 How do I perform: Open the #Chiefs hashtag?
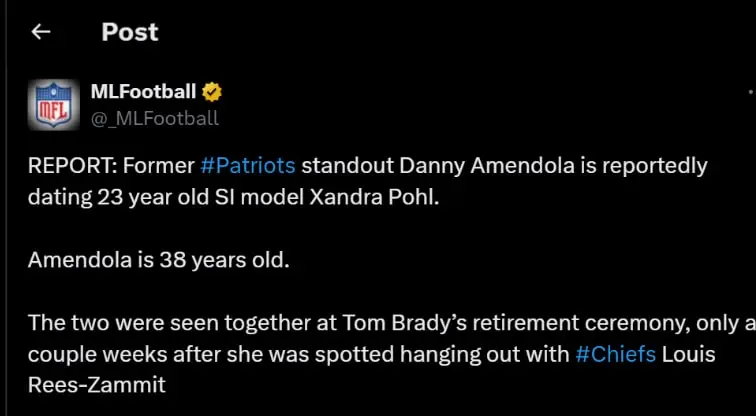[616, 355]
